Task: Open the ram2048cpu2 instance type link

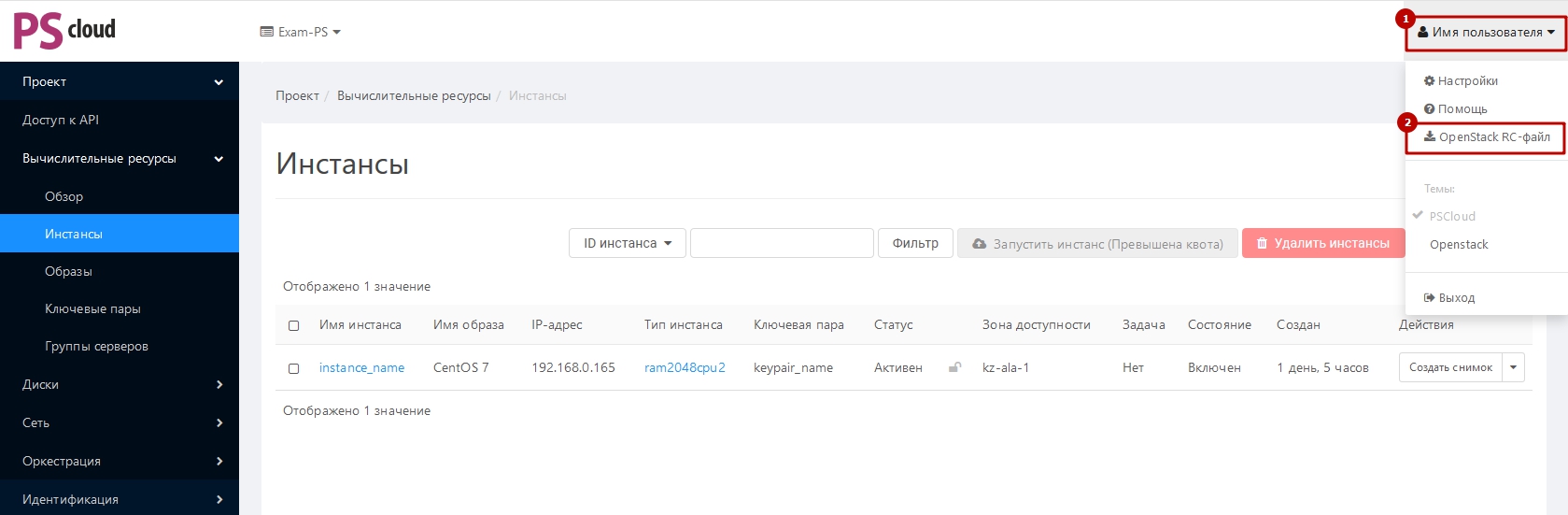Action: click(x=685, y=368)
